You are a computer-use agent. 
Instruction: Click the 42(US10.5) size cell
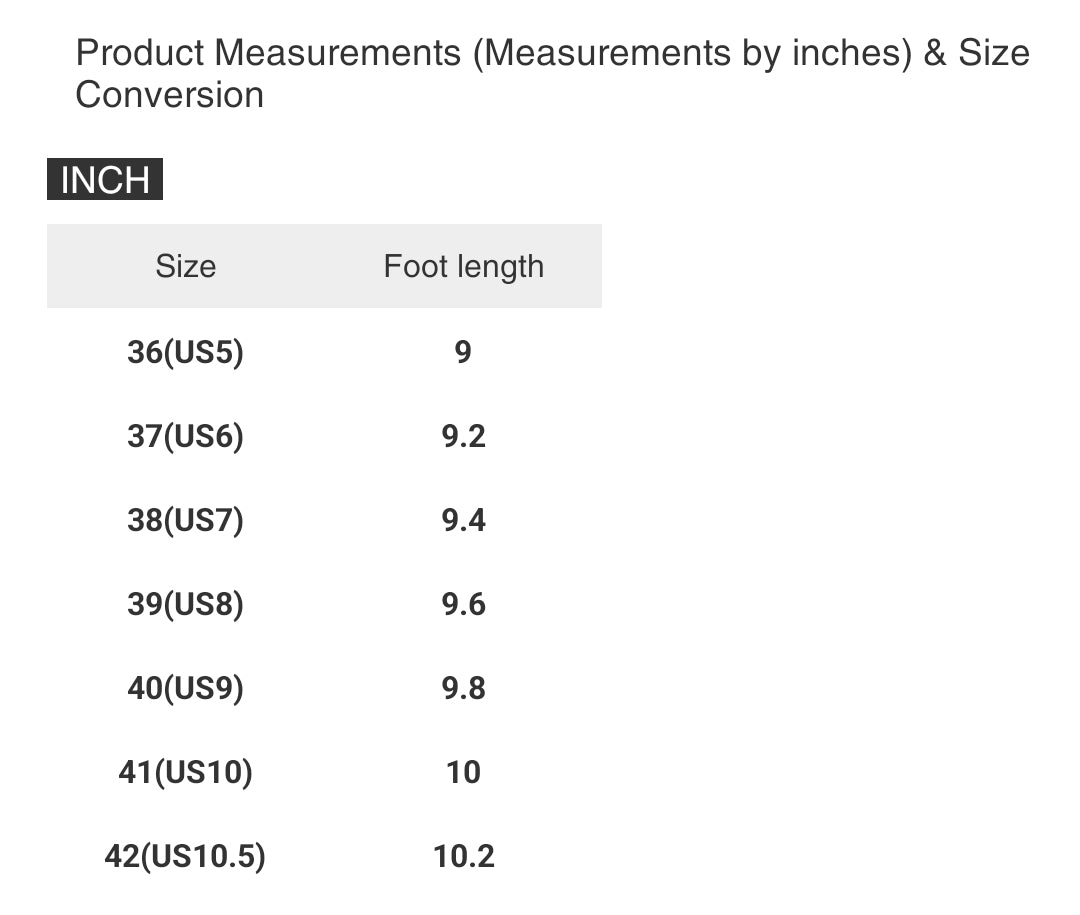click(185, 856)
